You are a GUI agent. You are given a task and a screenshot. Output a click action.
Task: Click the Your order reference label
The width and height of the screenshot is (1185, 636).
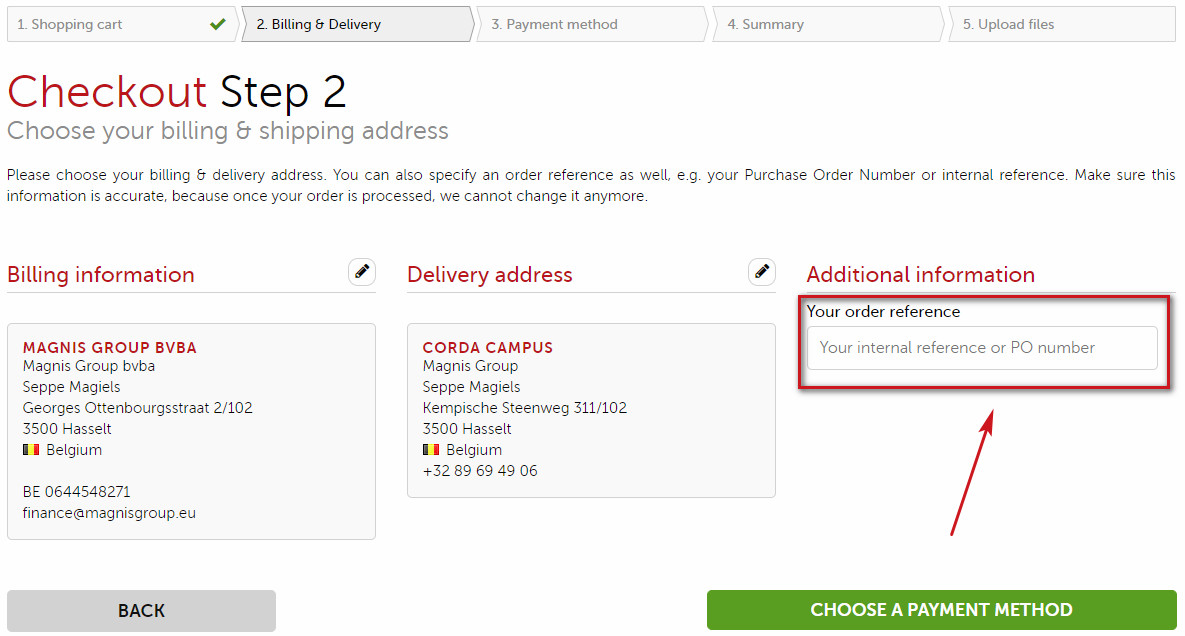[x=883, y=311]
